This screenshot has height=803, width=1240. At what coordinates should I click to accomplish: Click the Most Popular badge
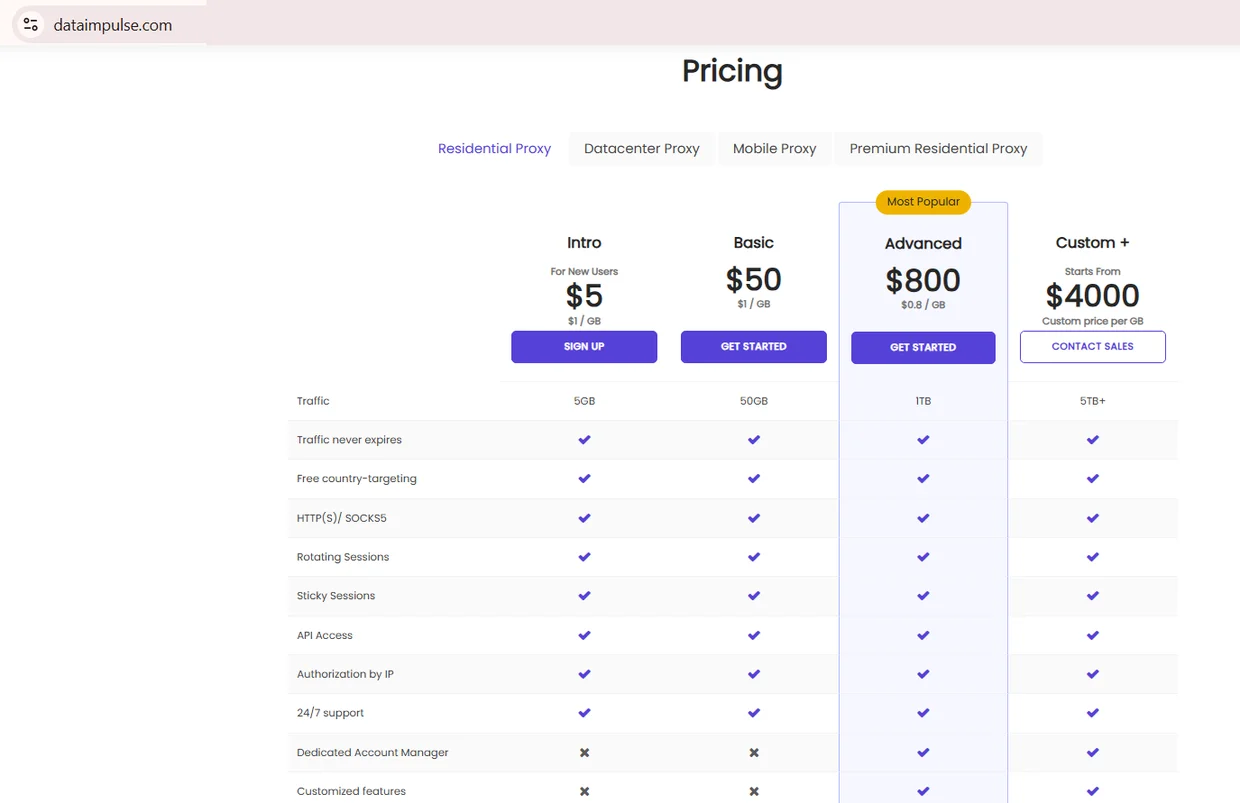pyautogui.click(x=923, y=201)
